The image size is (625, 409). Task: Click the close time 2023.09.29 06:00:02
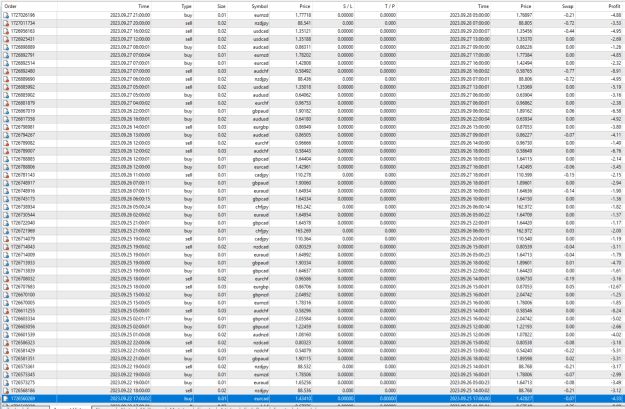[x=470, y=111]
